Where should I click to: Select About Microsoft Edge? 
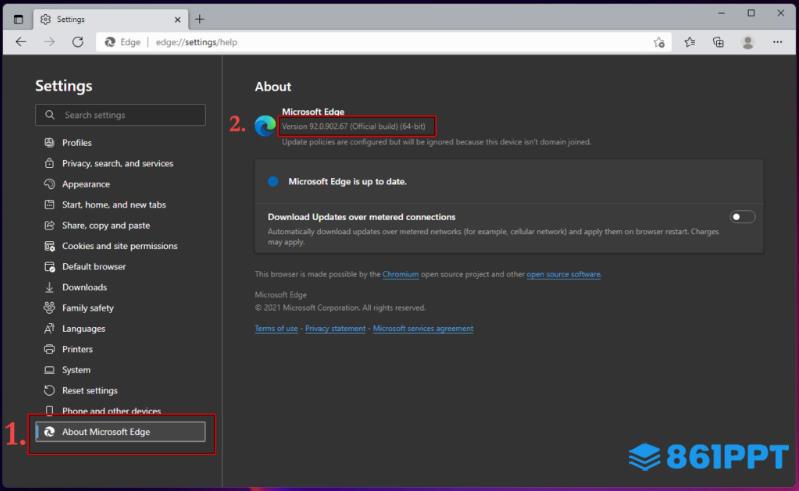(120, 431)
